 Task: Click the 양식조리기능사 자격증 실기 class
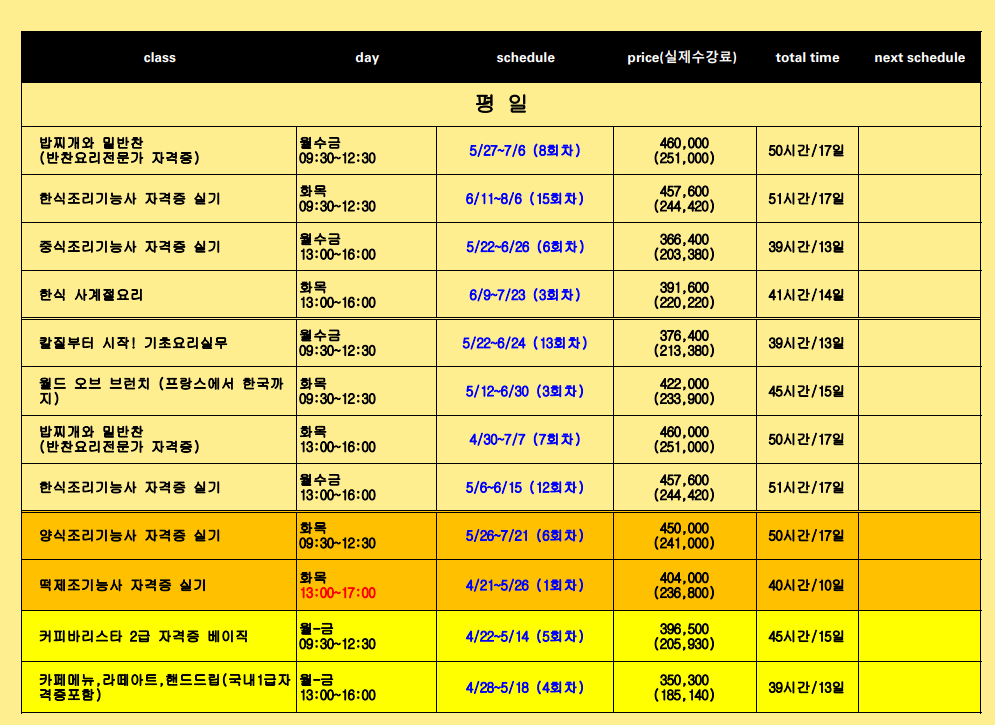point(130,536)
